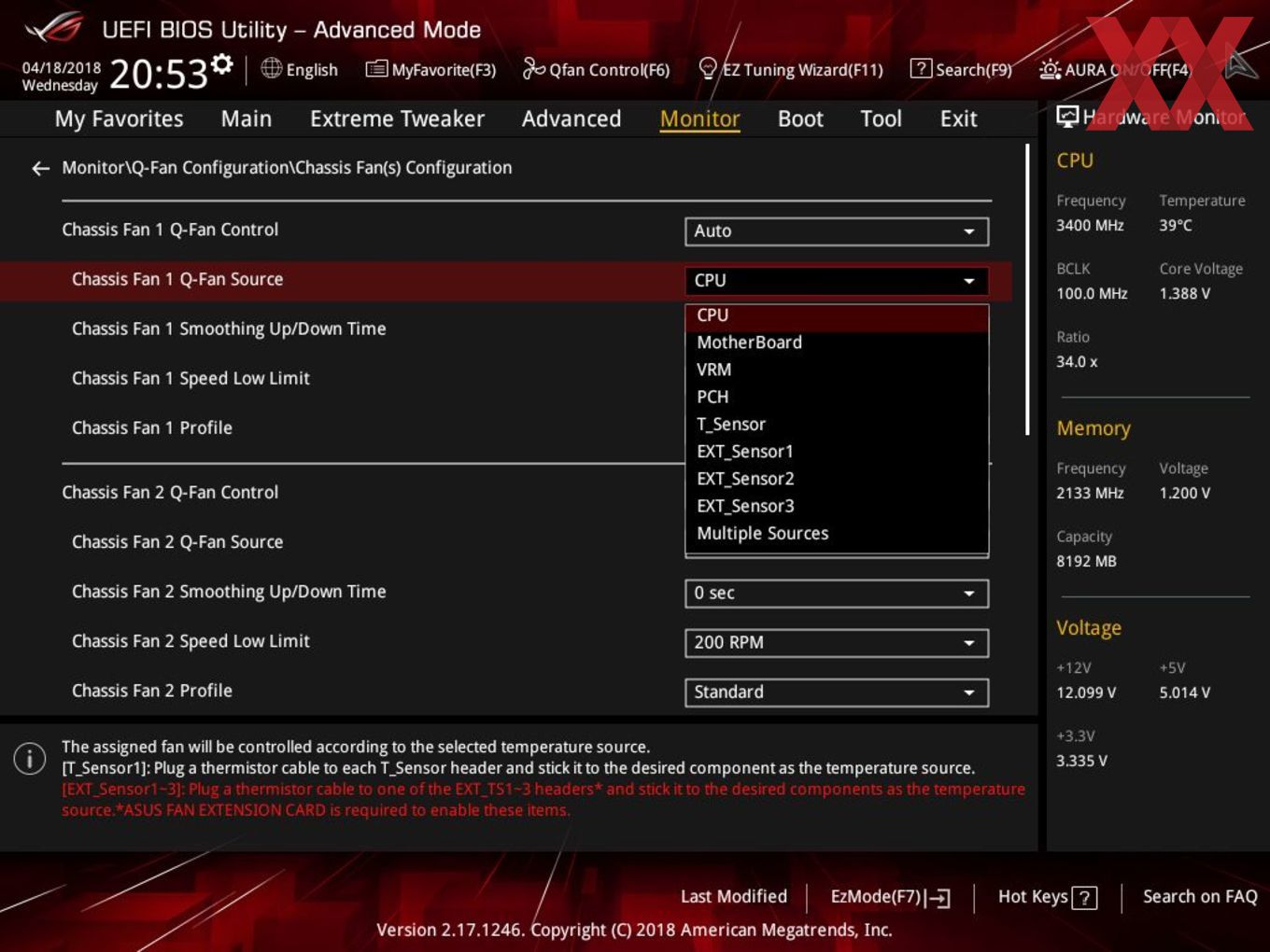Select Chassis Fan 1 Profile row

coord(152,428)
